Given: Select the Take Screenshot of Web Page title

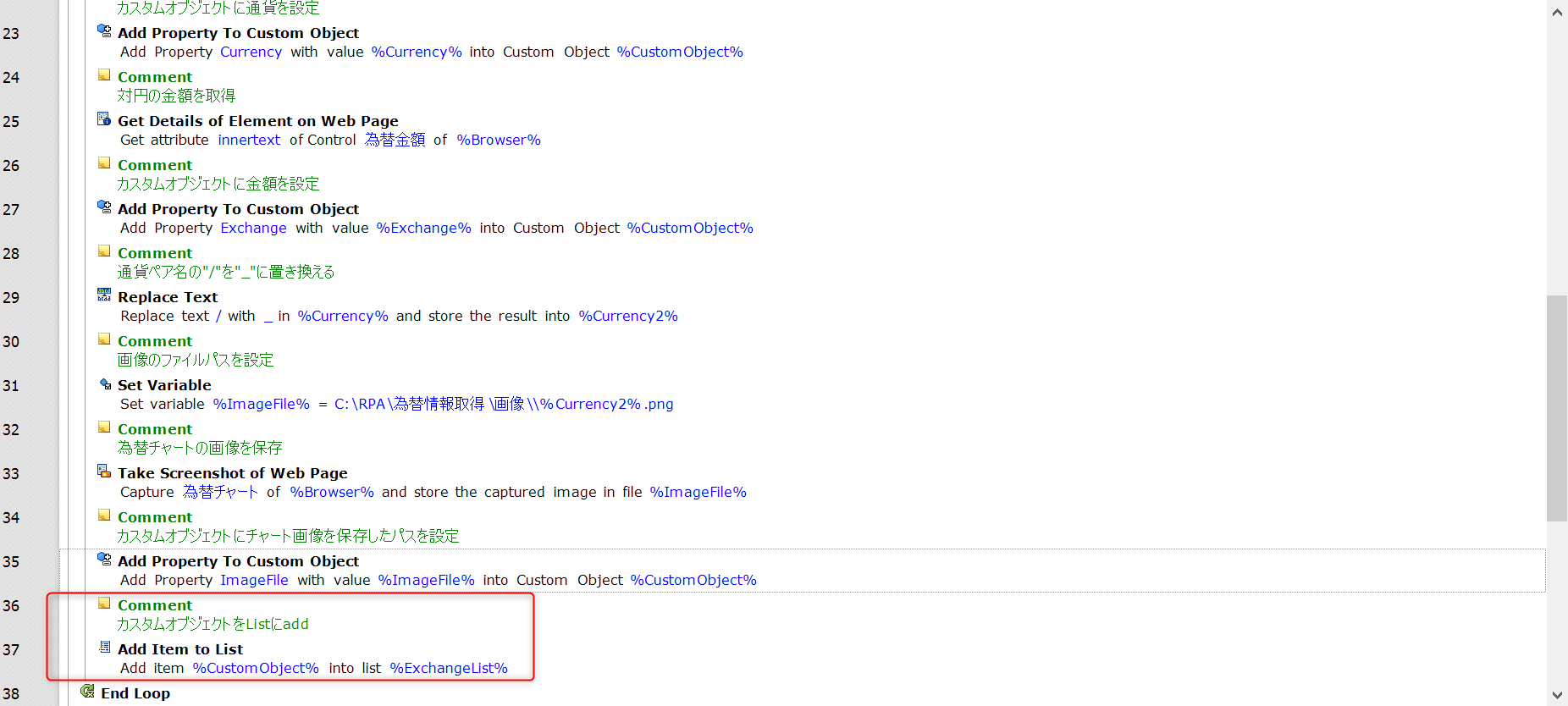Looking at the screenshot, I should tap(233, 473).
